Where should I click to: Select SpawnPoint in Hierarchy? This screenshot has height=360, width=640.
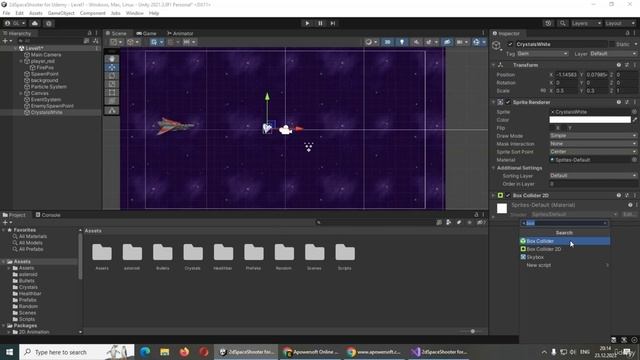pyautogui.click(x=44, y=74)
